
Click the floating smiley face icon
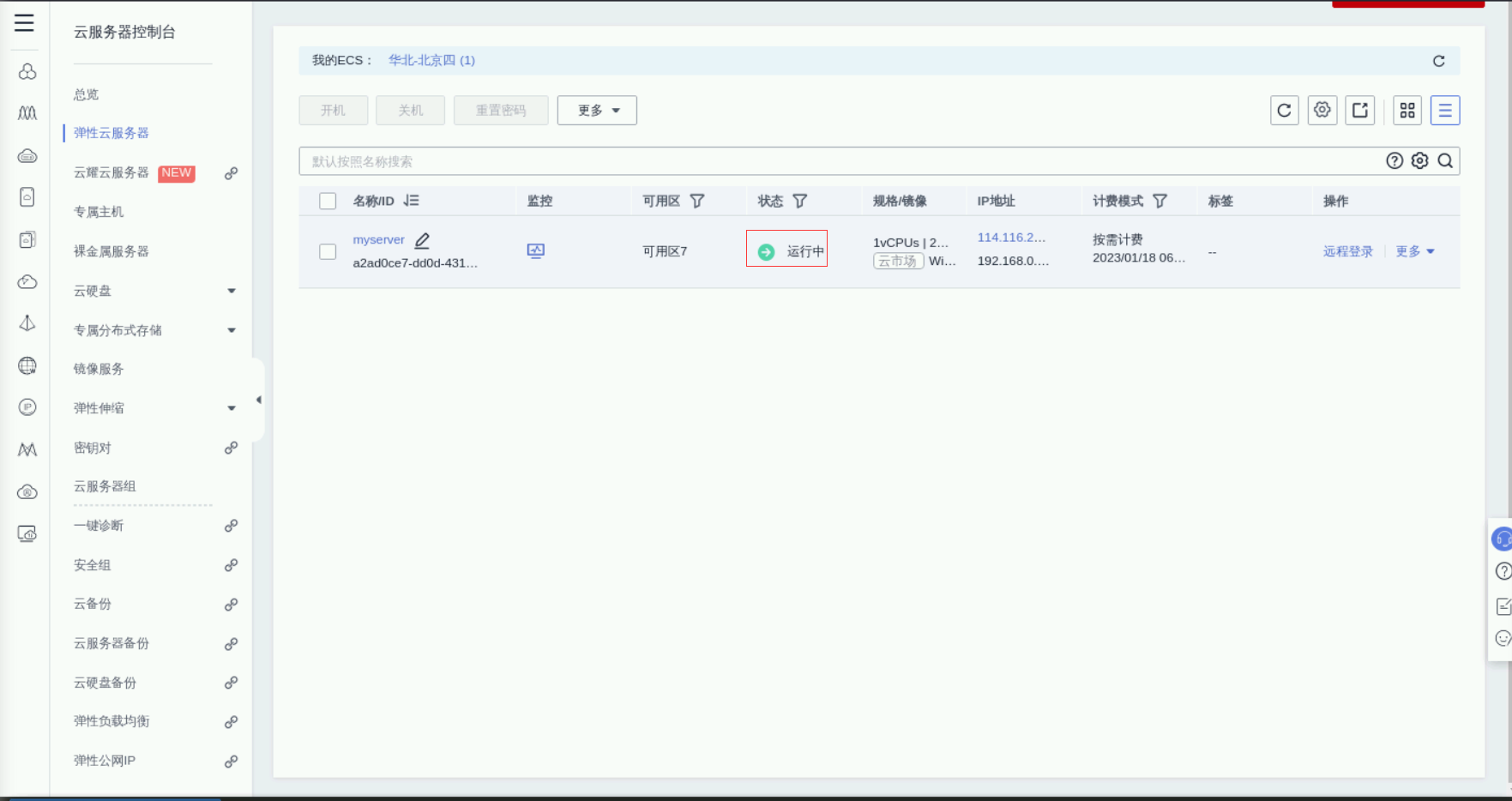(x=1503, y=638)
